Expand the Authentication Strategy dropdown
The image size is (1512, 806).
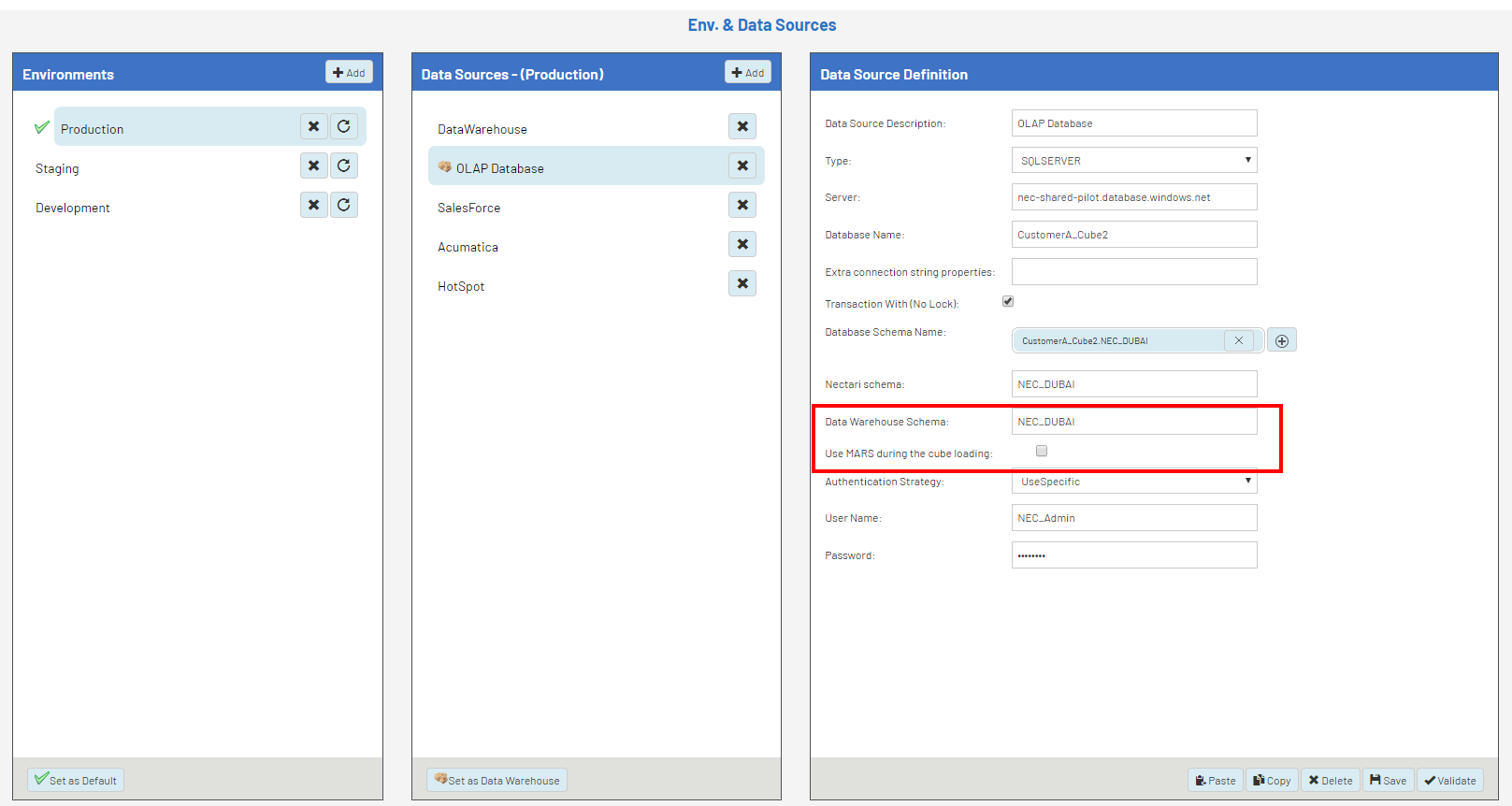point(1133,482)
